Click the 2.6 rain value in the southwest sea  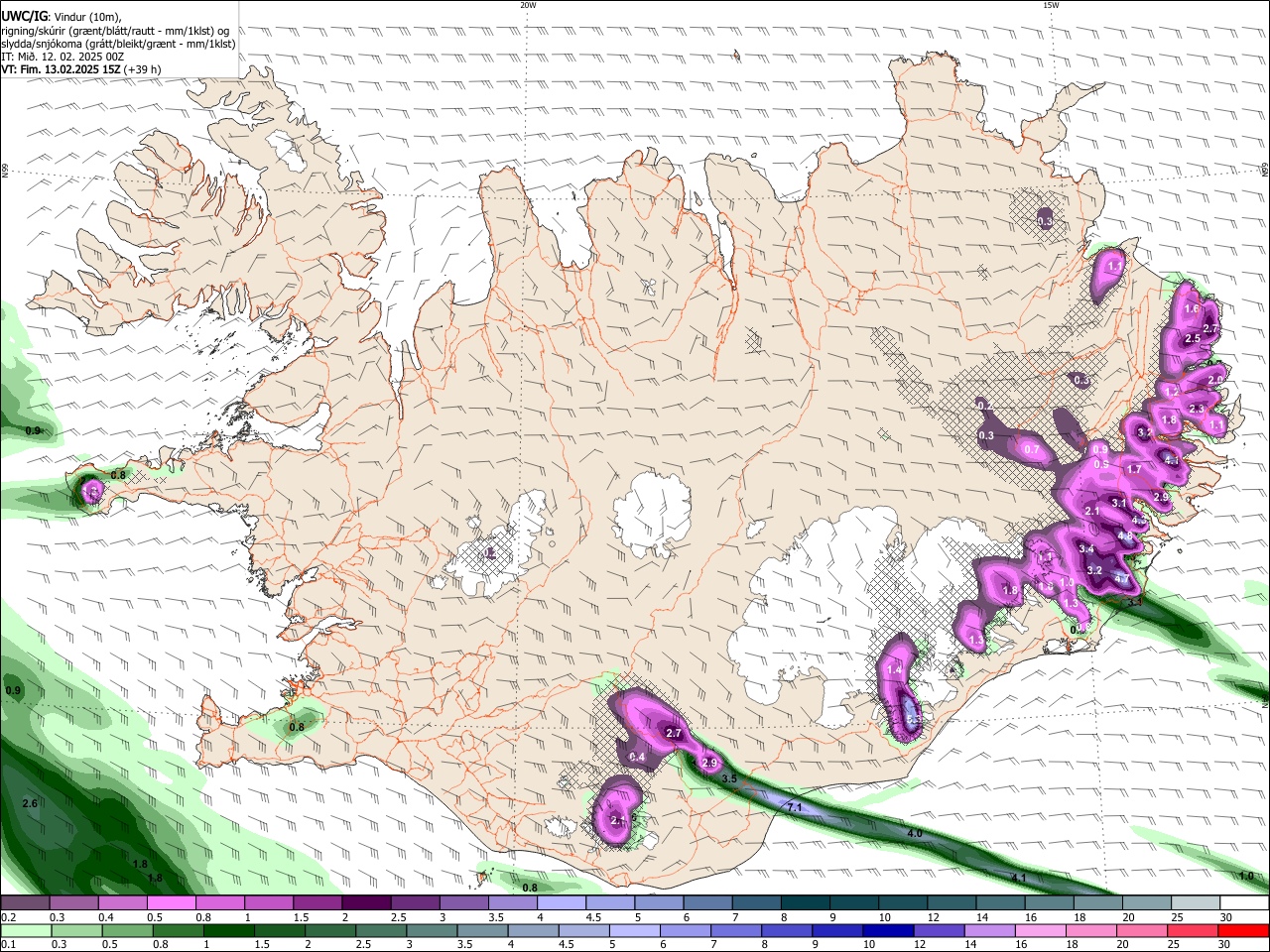(x=30, y=803)
